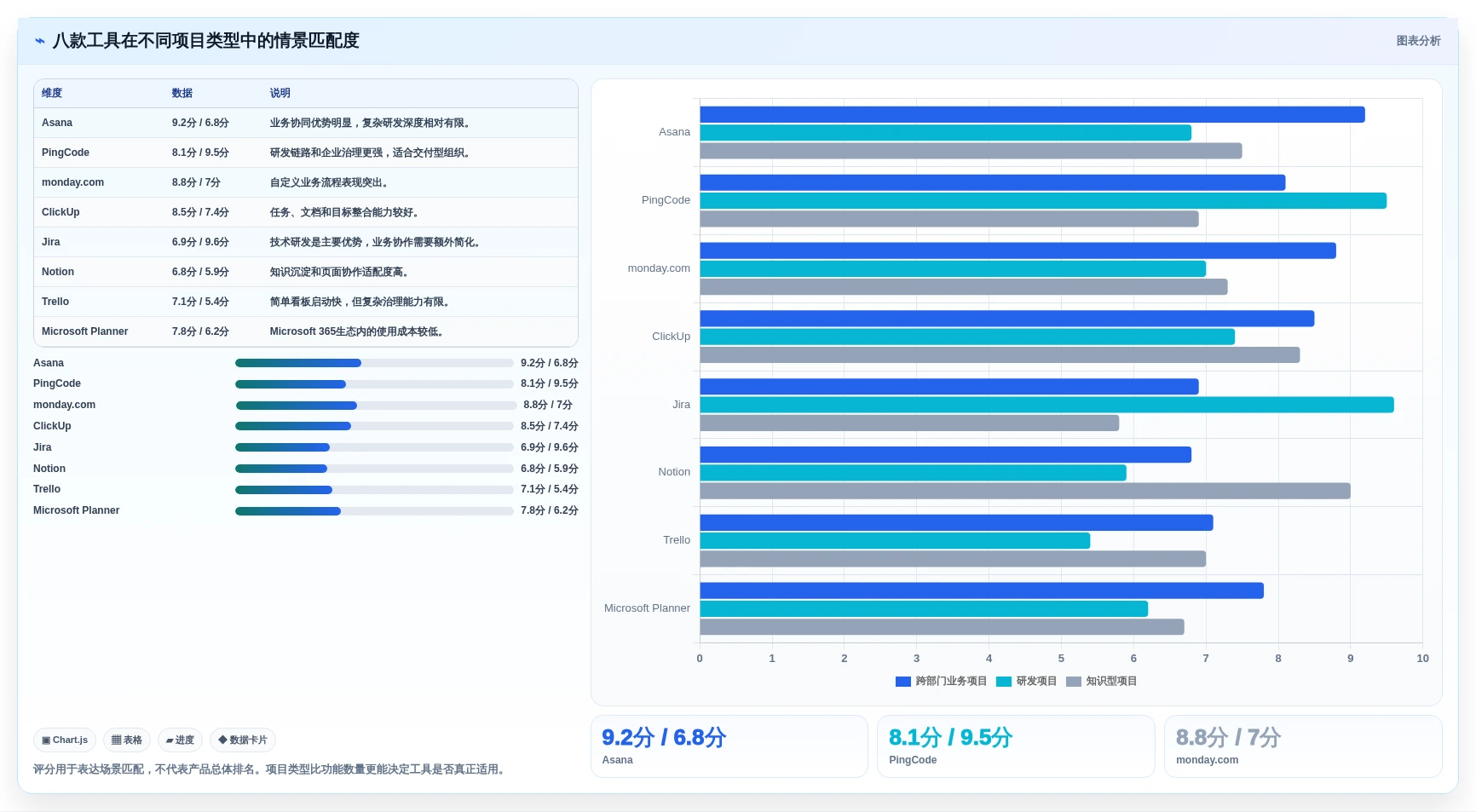Click the 10 tick on the chart's horizontal axis
Screen dimensions: 1476x812
pyautogui.click(x=1422, y=659)
